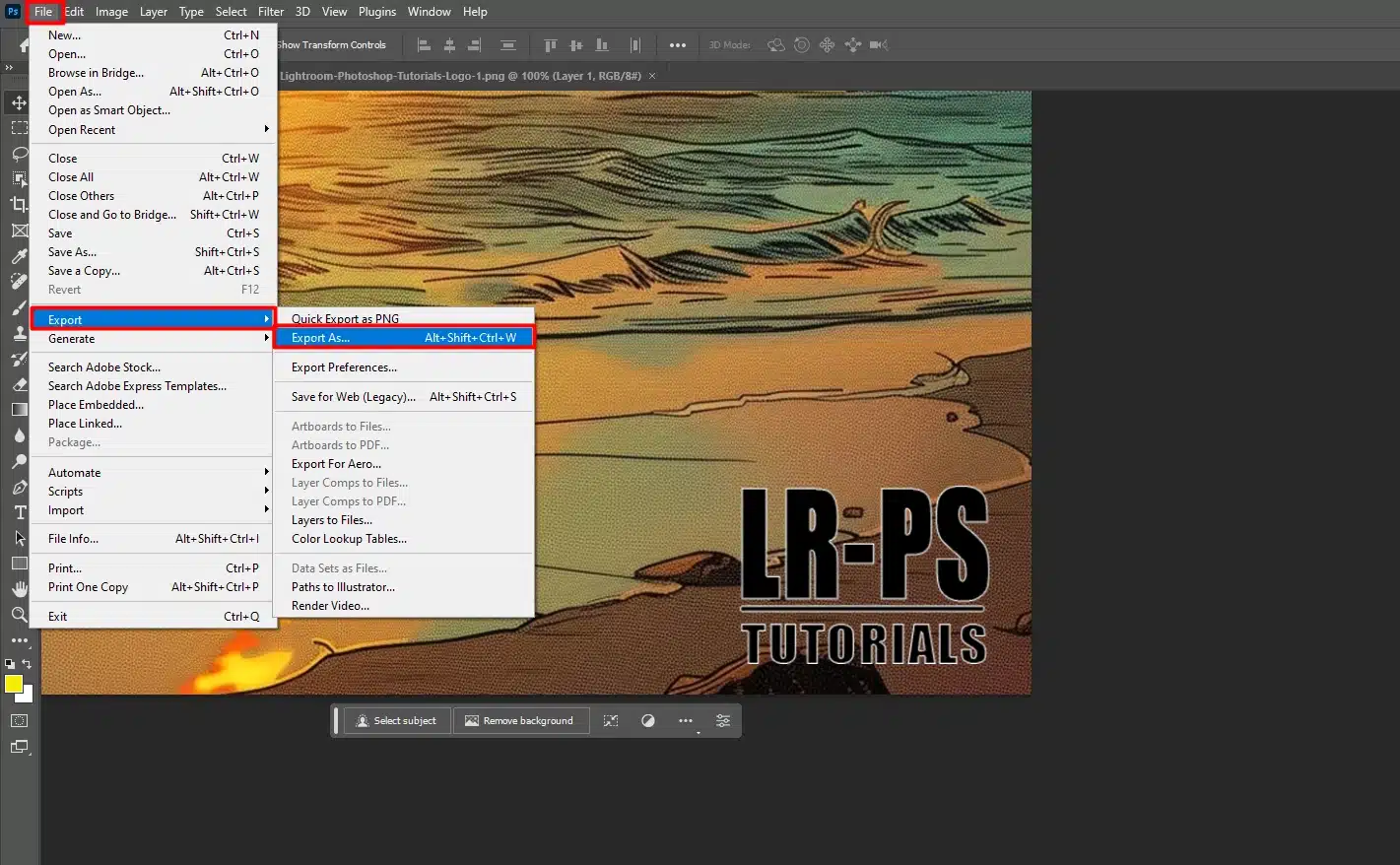Viewport: 1400px width, 865px height.
Task: Expand the Import submenu
Action: 154,510
